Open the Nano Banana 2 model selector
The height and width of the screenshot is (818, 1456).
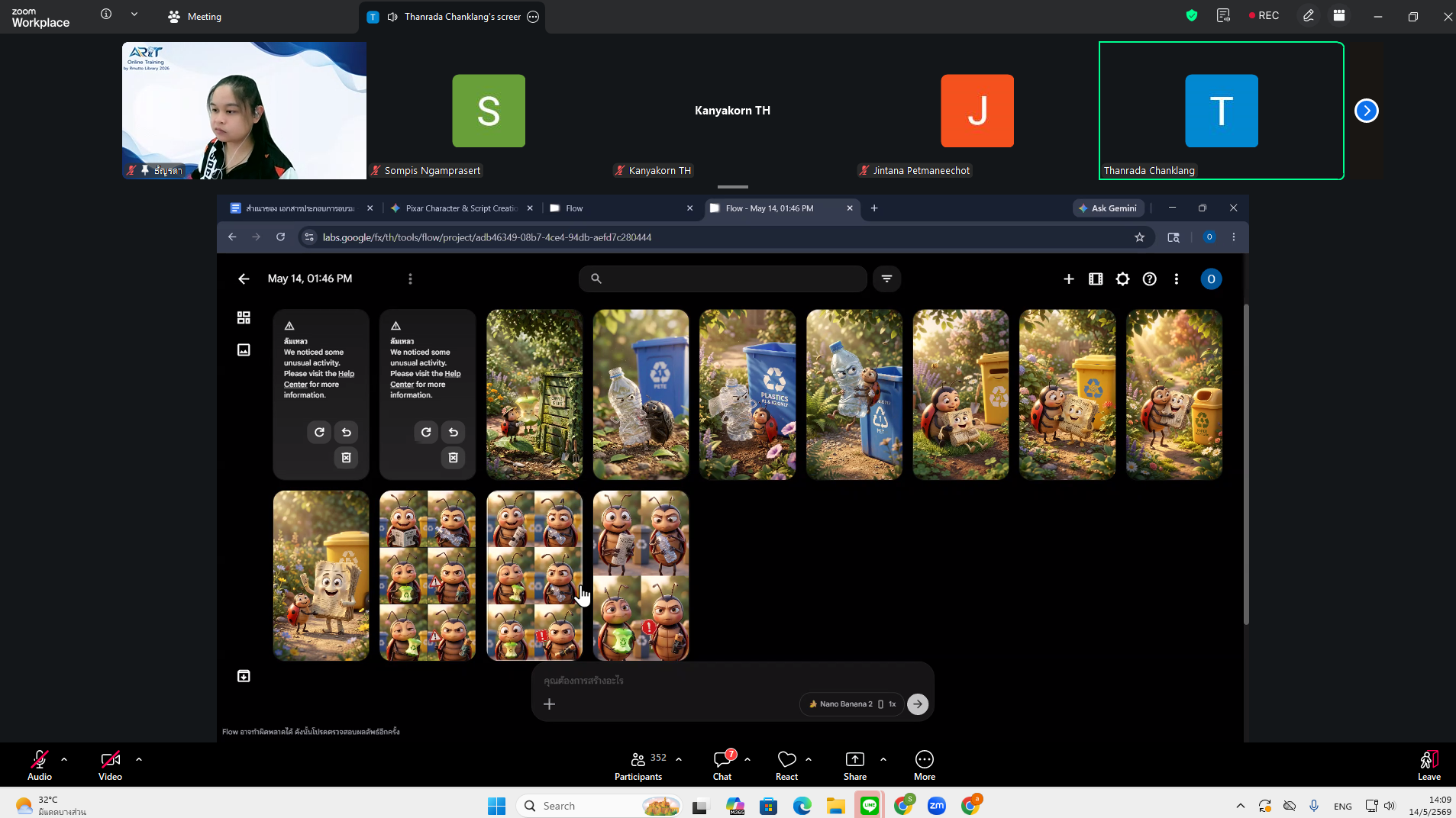[x=851, y=704]
